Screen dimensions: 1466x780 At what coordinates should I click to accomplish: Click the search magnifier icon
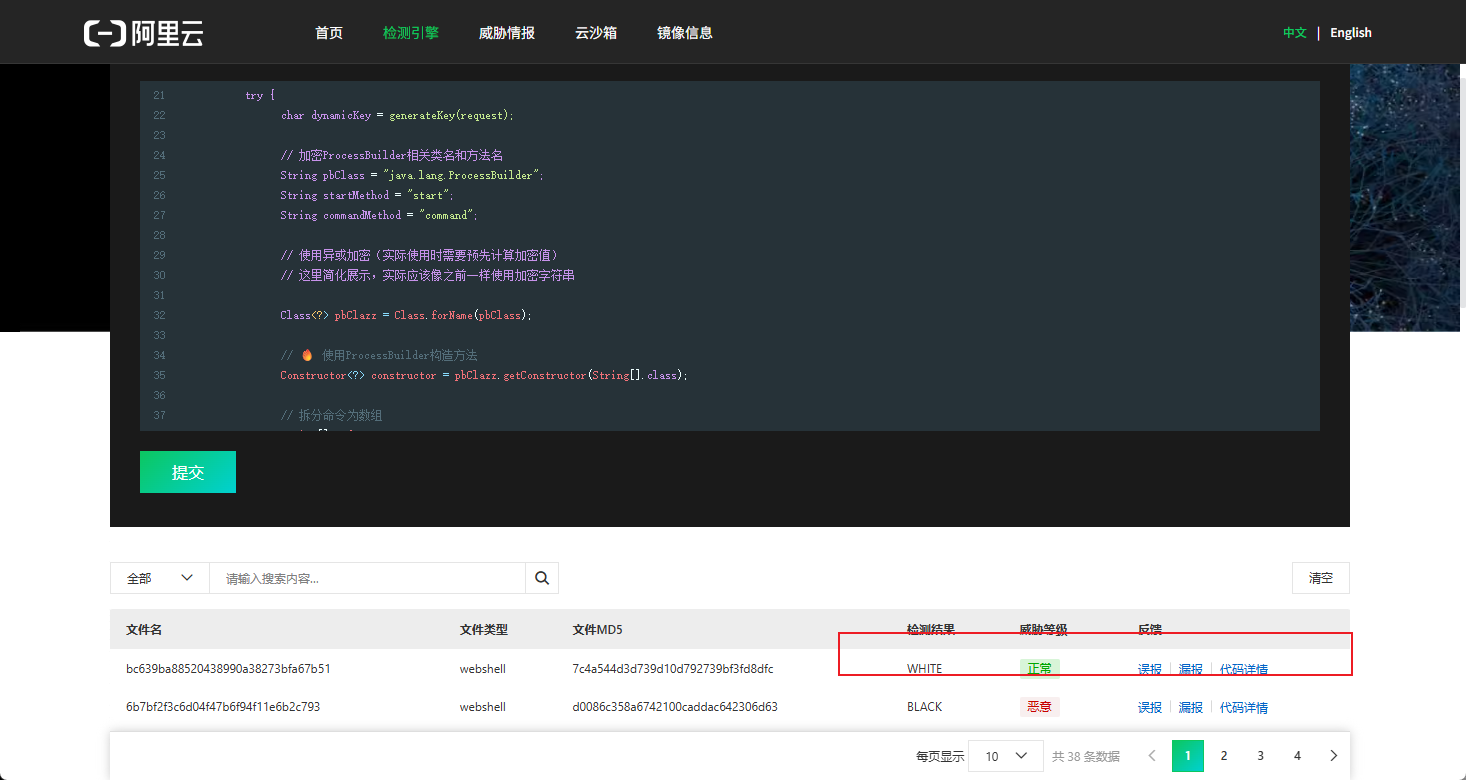tap(542, 578)
